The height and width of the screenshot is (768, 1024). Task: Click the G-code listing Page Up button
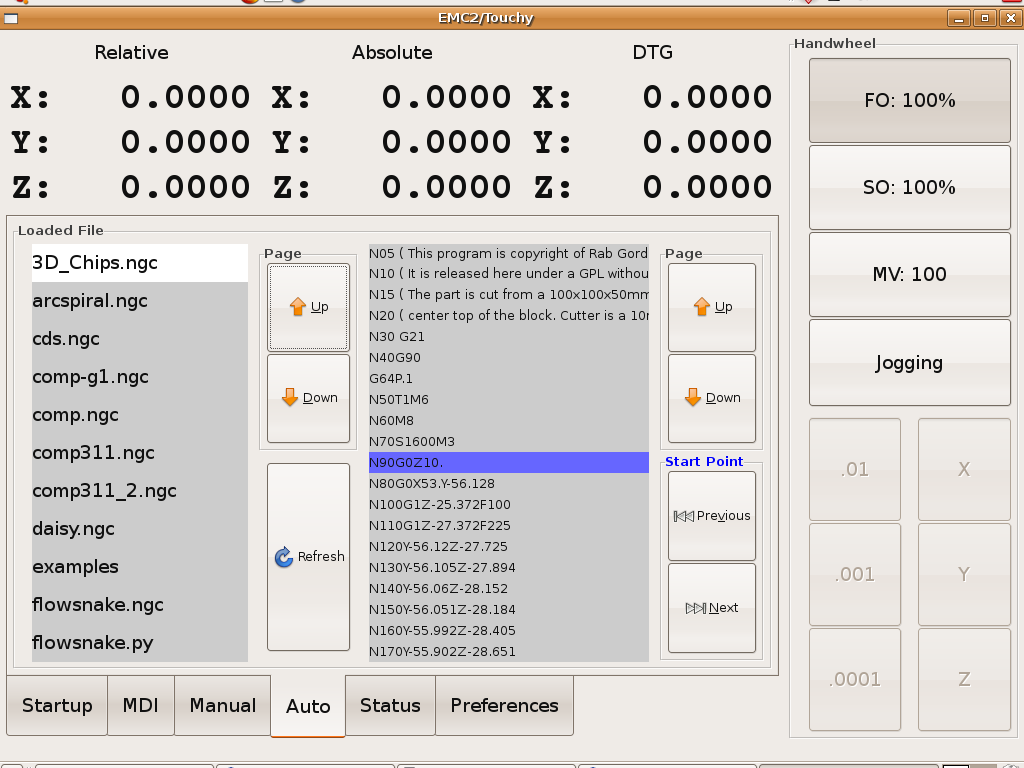coord(712,307)
